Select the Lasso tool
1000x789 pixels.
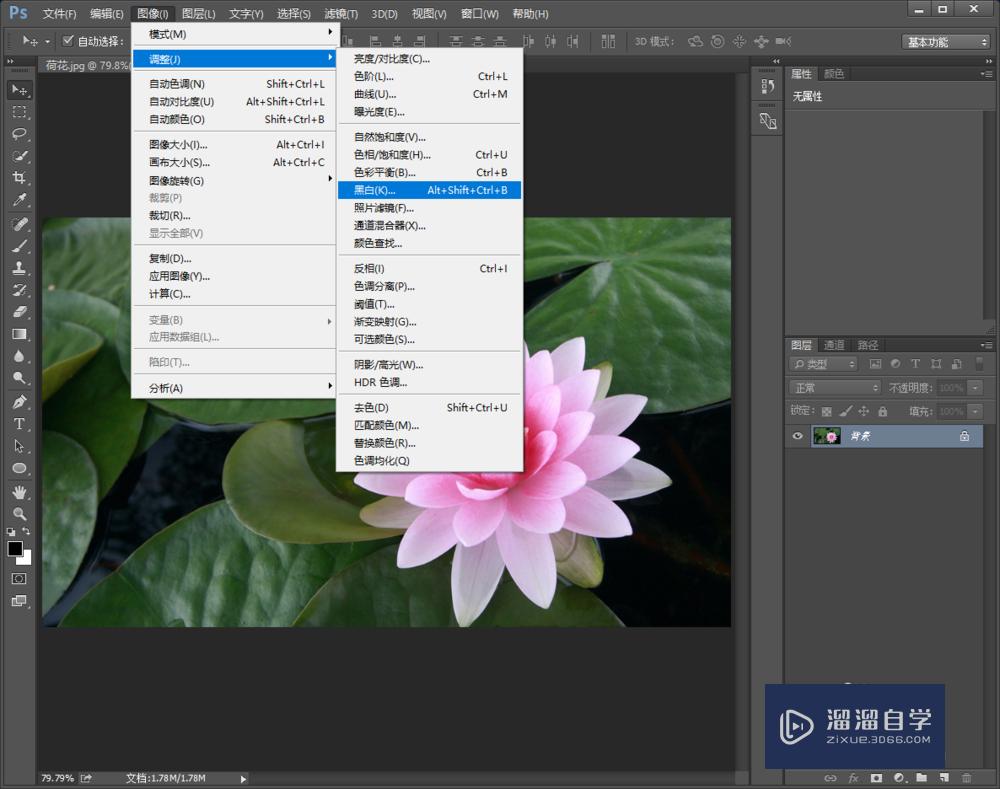coord(19,134)
